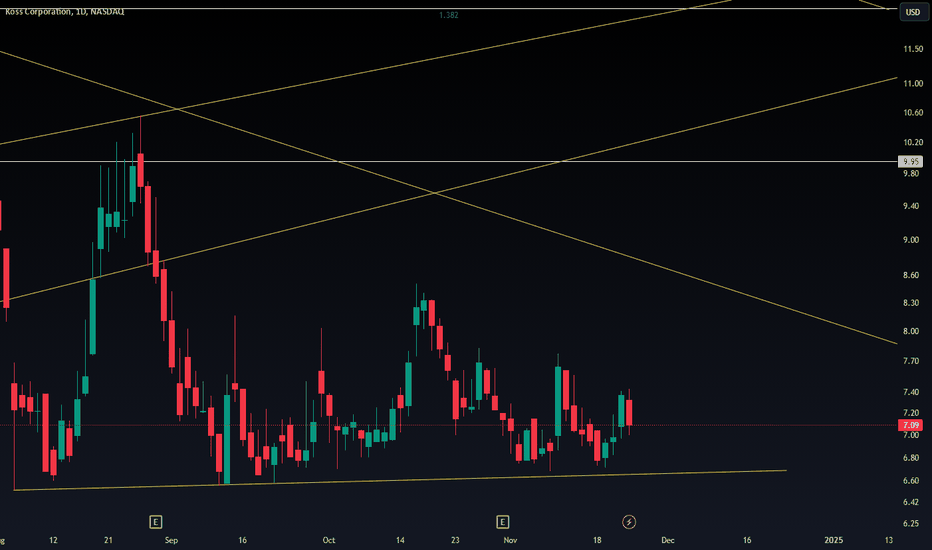Click the 1.382 Fibonacci level label
Screen dimensions: 932x550
[x=449, y=15]
